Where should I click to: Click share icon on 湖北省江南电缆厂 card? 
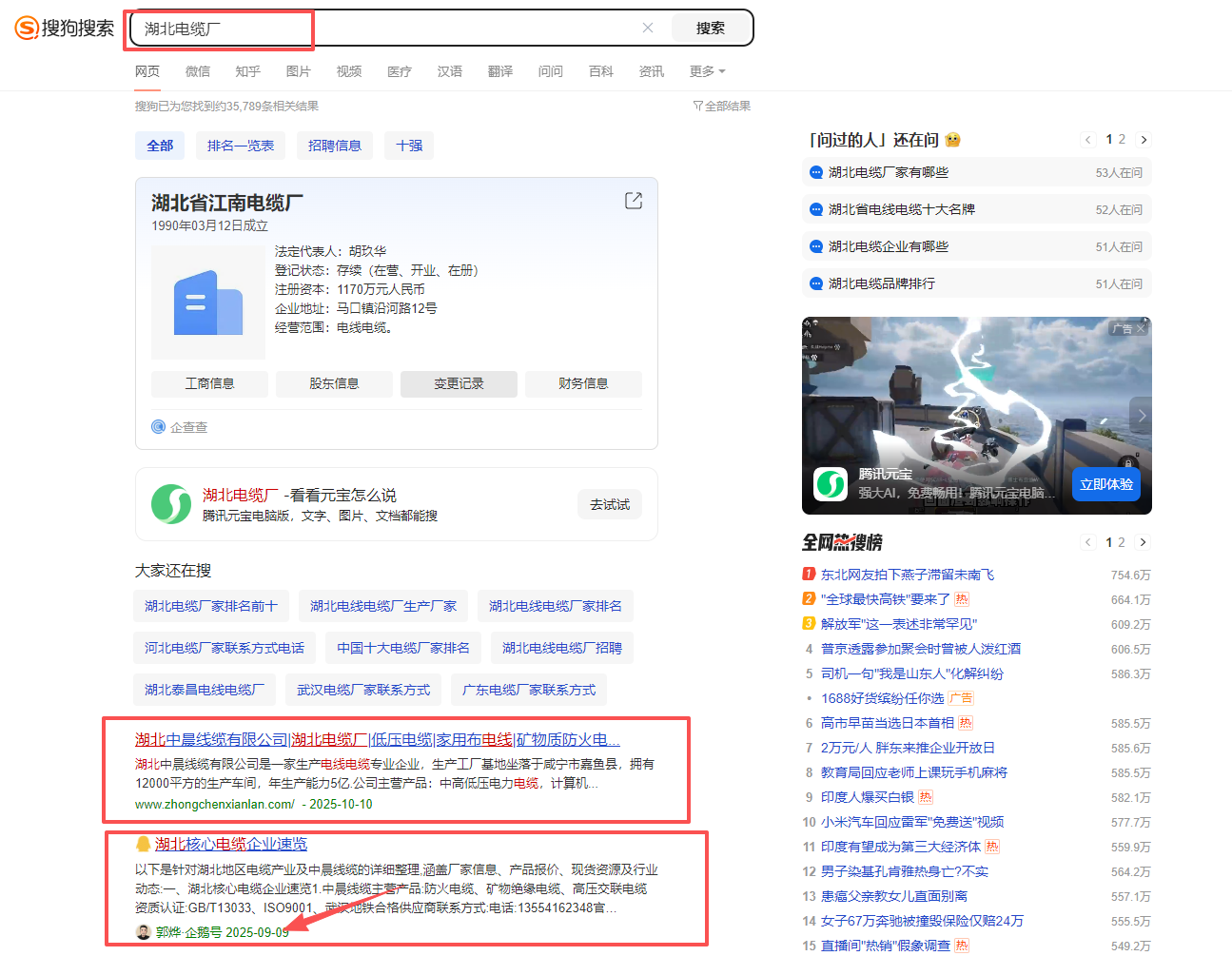tap(634, 201)
